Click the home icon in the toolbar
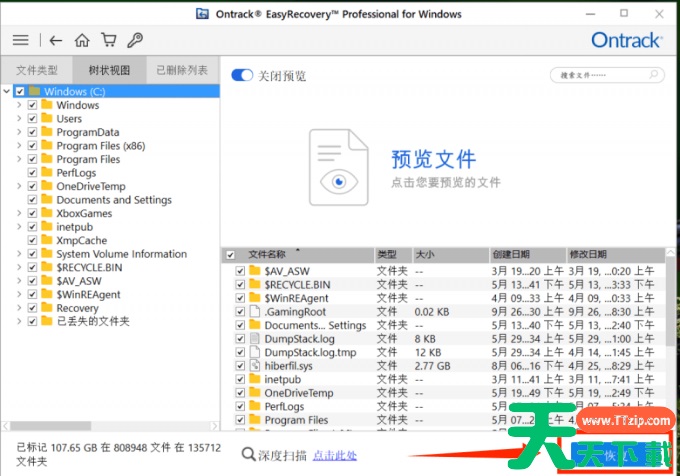Viewport: 680px width, 476px height. pos(82,40)
